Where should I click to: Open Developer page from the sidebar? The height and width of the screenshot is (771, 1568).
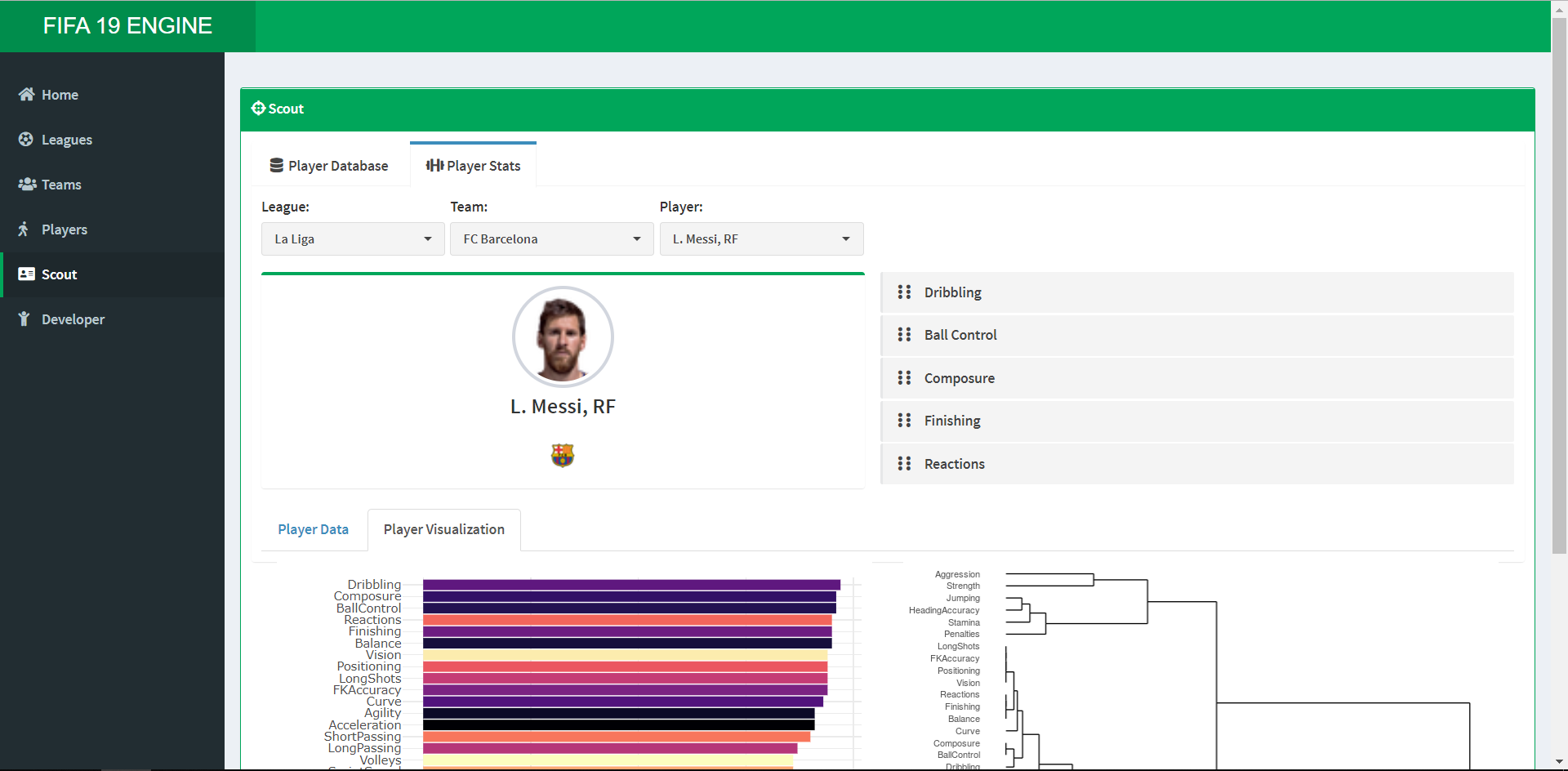[x=112, y=319]
